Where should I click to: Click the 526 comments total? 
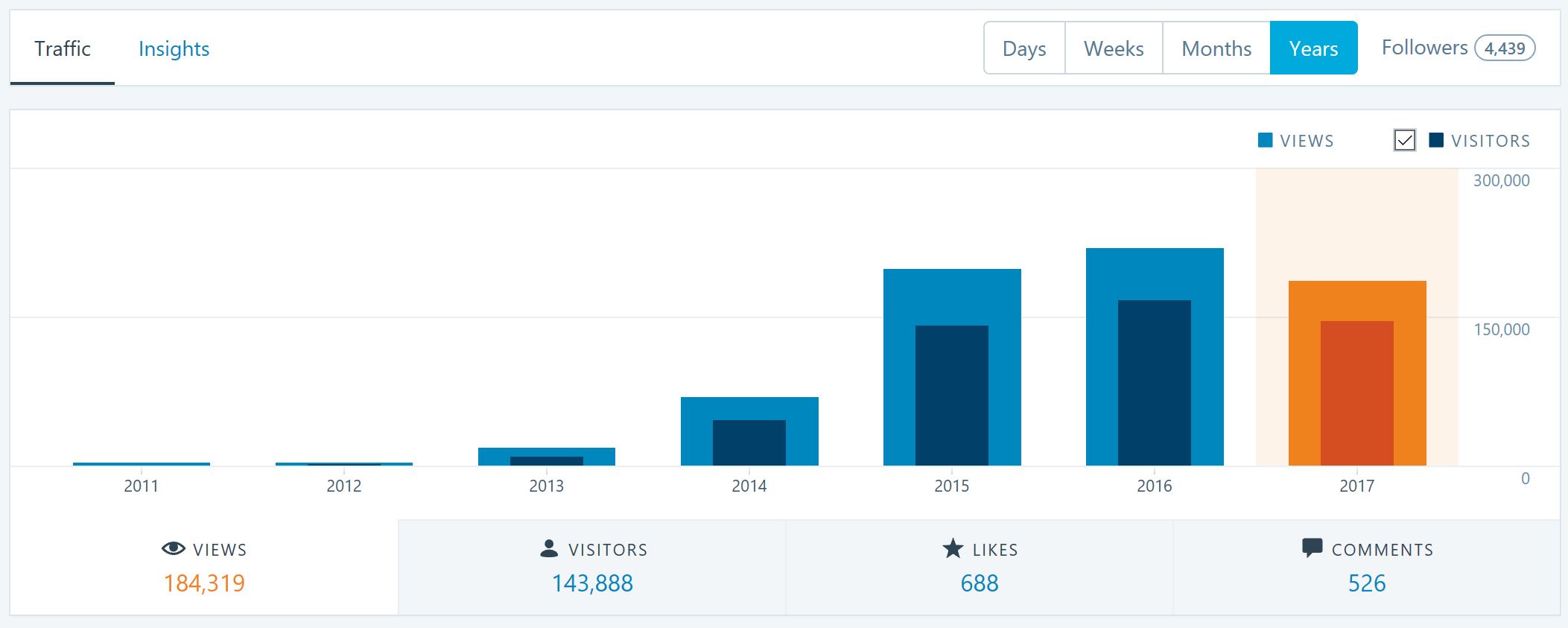pos(1367,583)
